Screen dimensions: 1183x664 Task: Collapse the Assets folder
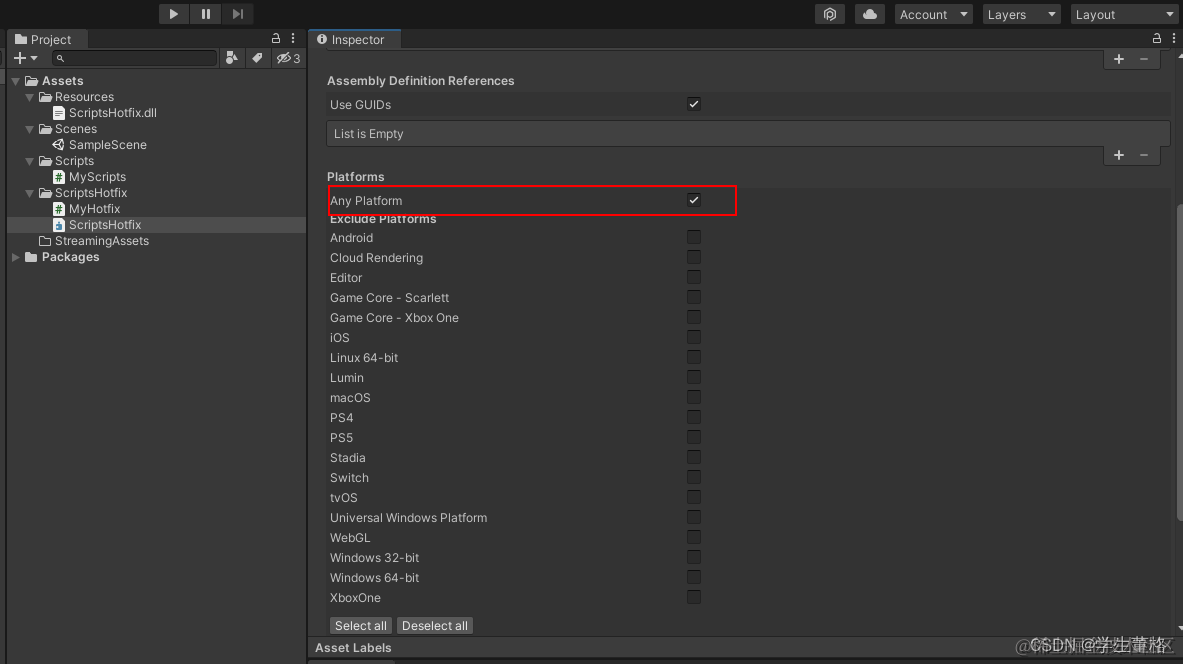point(16,81)
